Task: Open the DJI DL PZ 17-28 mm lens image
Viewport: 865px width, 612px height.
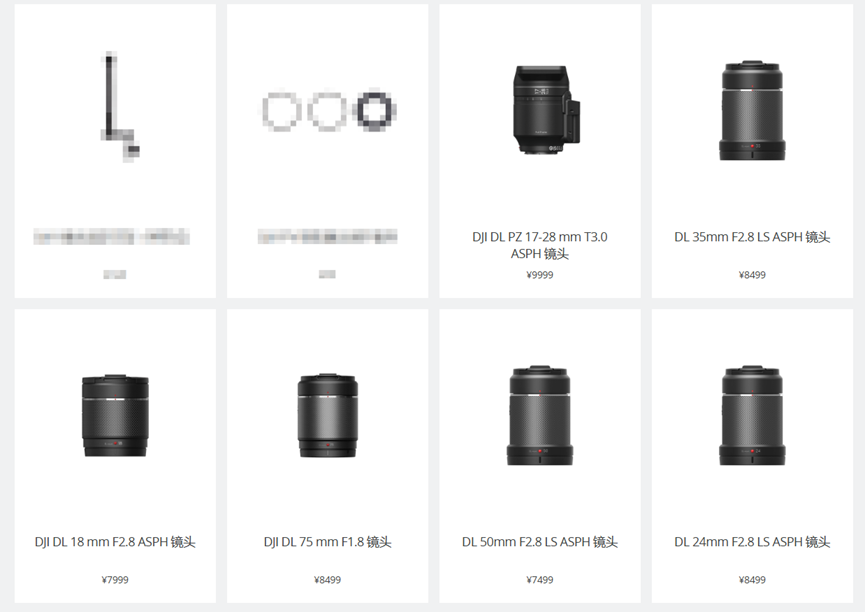Action: [546, 110]
